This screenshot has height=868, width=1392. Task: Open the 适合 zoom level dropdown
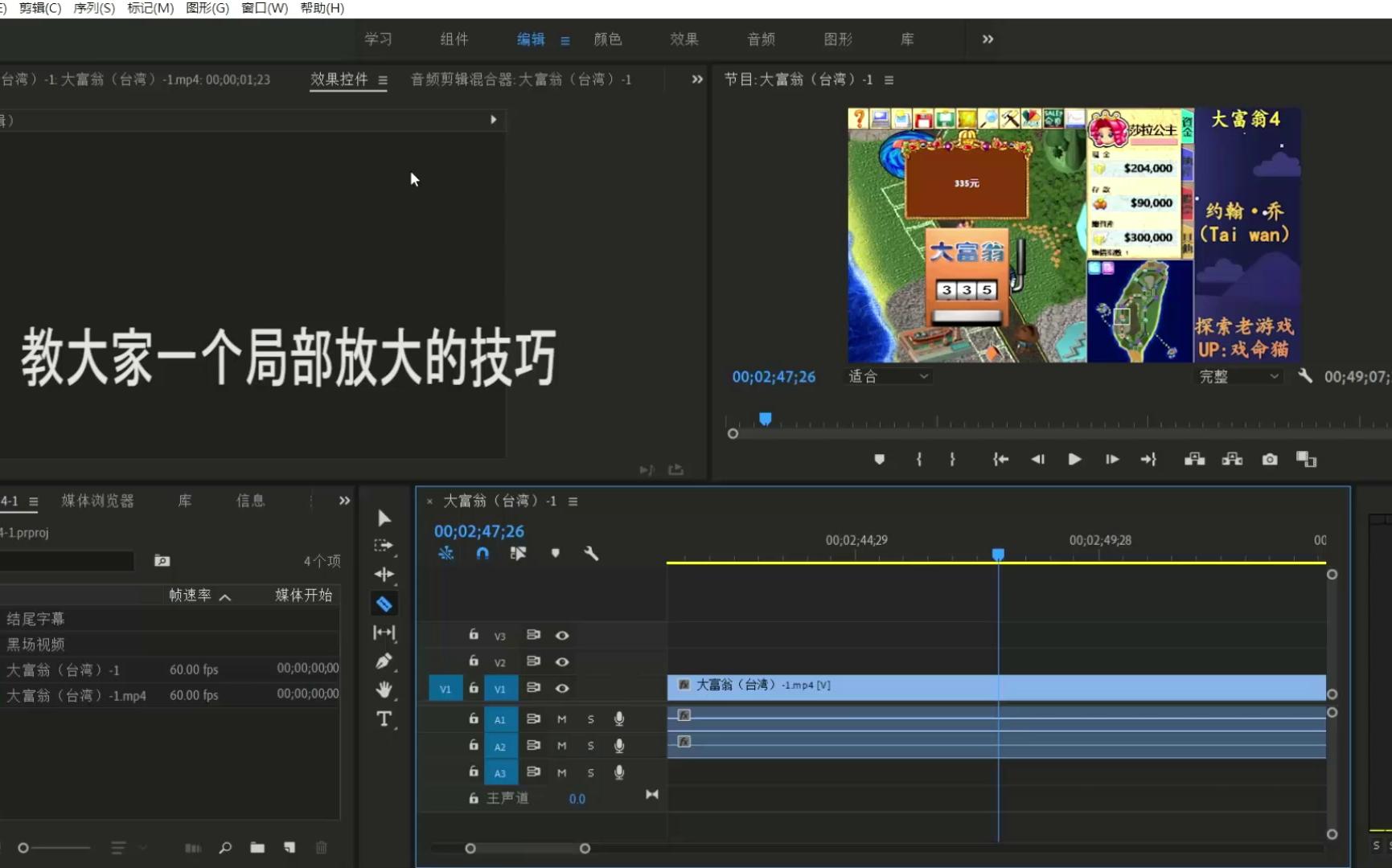click(x=887, y=376)
